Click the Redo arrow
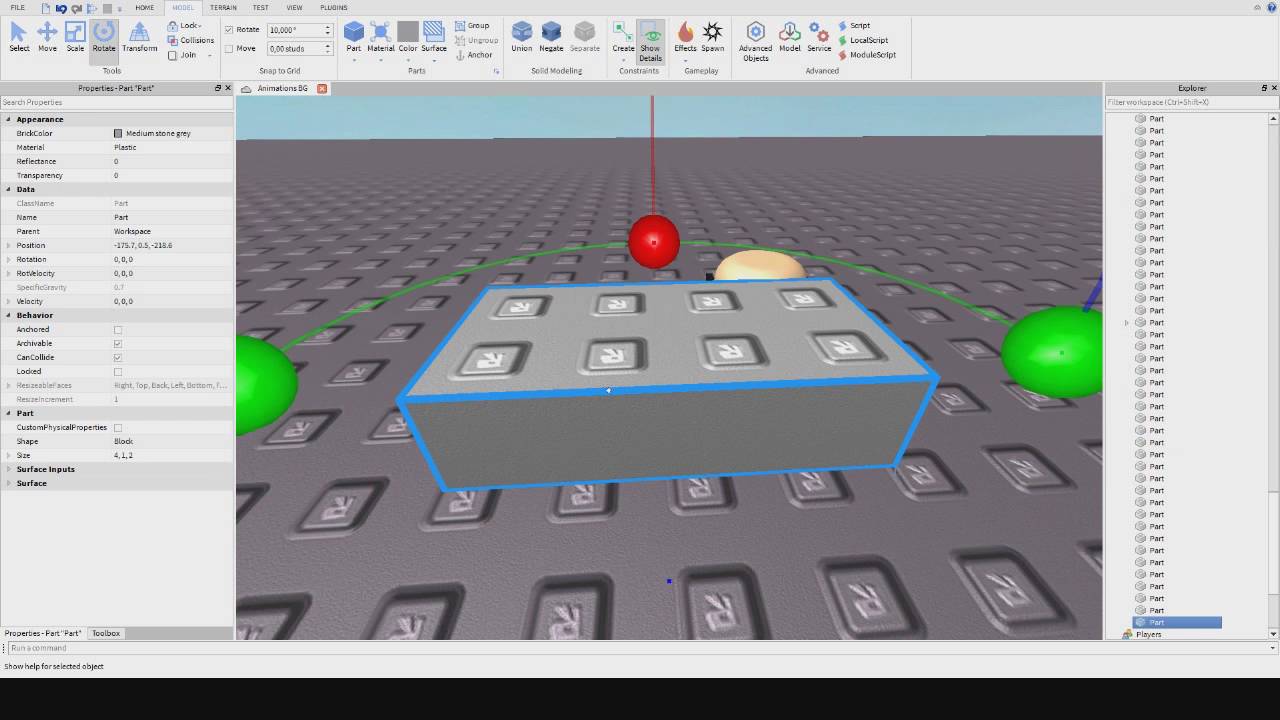1280x720 pixels. point(77,8)
